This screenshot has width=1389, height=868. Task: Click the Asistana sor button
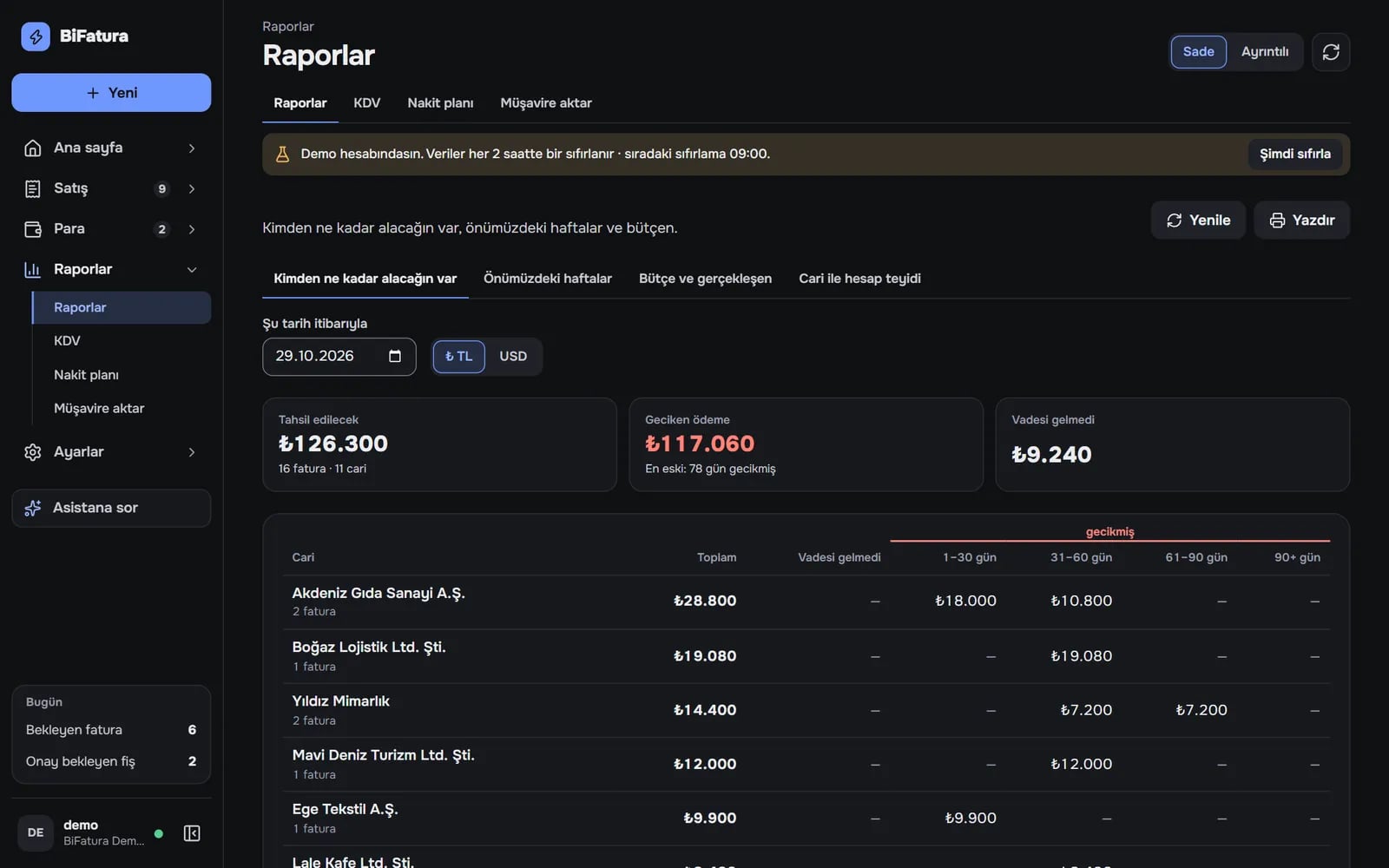click(x=111, y=509)
